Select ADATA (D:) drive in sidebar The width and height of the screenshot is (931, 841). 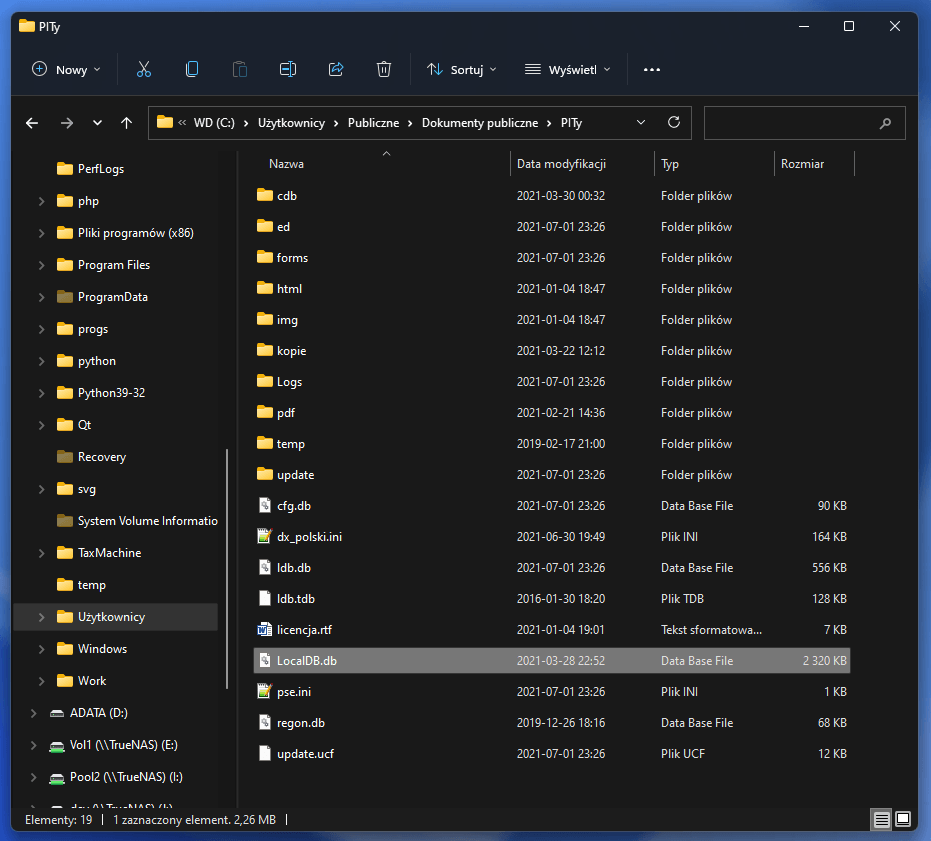(98, 713)
